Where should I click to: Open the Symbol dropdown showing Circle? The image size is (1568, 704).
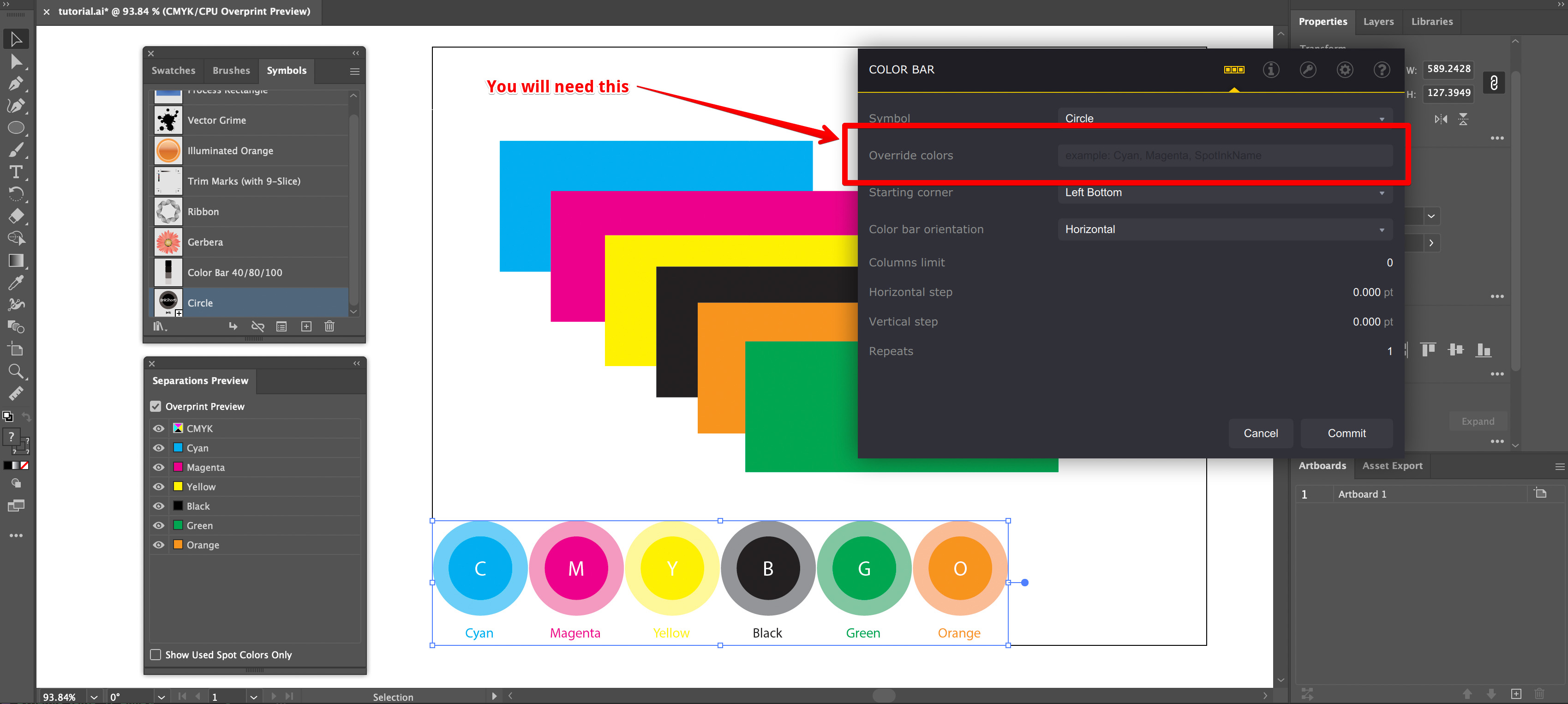pyautogui.click(x=1224, y=118)
